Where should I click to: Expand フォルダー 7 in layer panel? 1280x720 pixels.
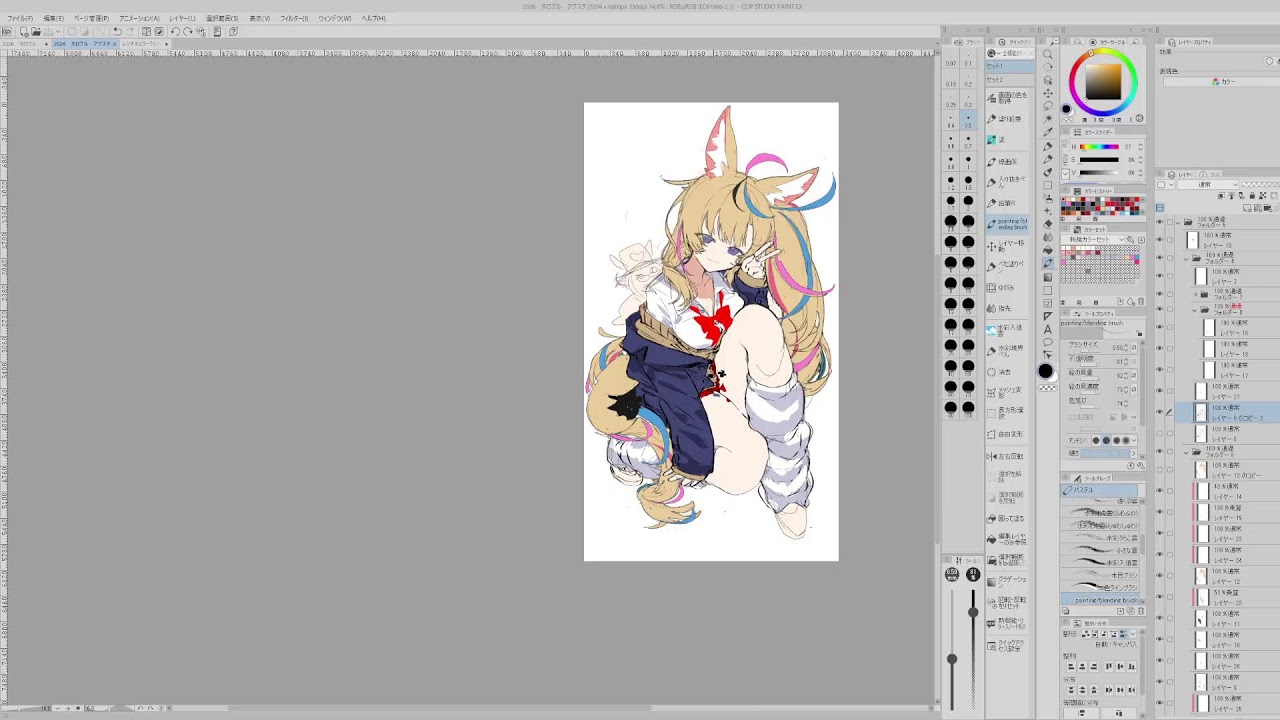1196,294
